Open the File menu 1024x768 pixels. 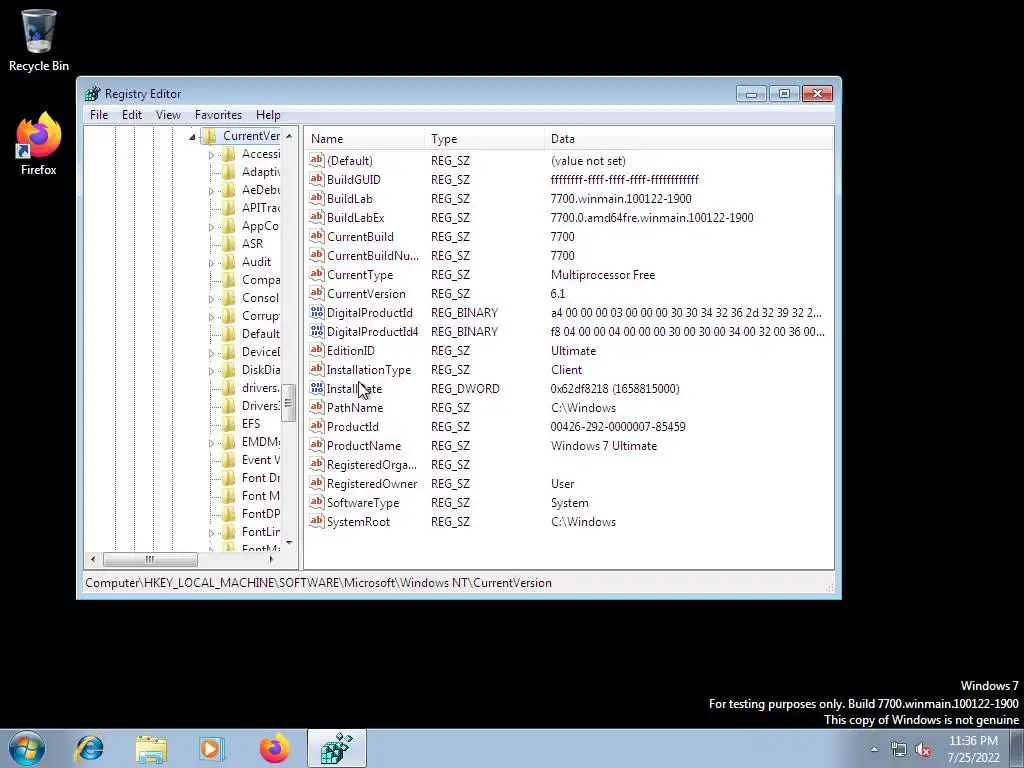(99, 115)
